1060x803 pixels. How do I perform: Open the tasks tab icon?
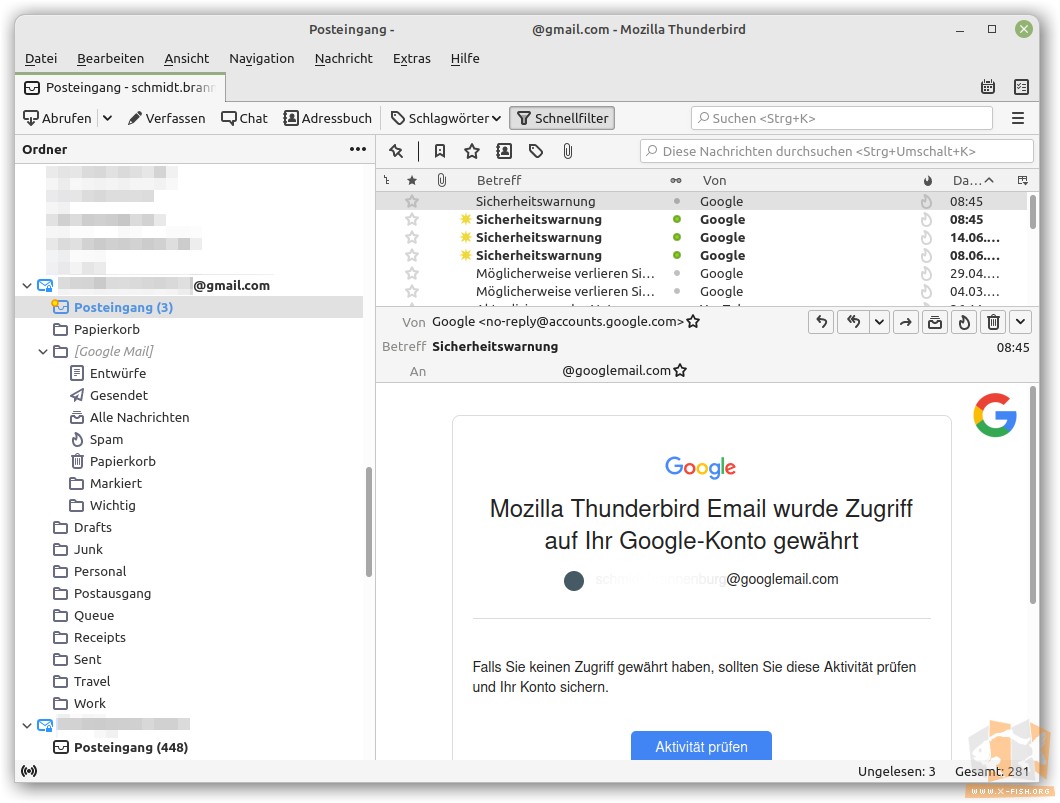click(x=1021, y=87)
